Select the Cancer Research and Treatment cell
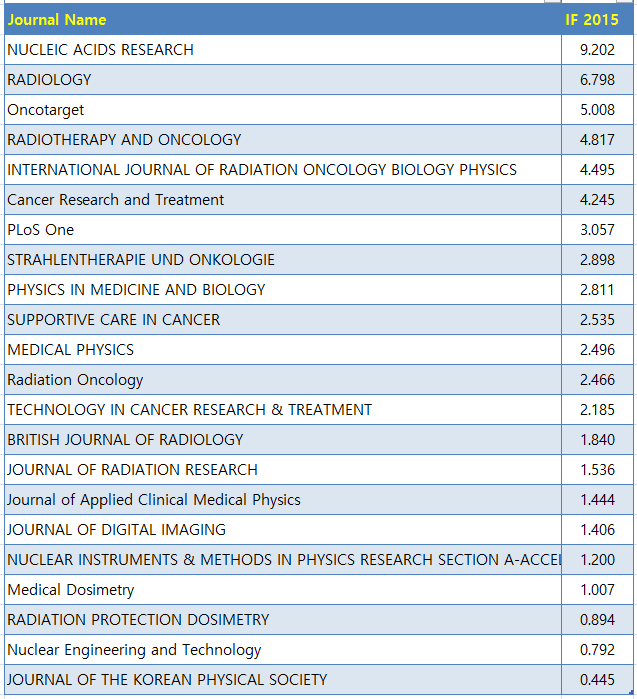This screenshot has height=699, width=637. click(x=283, y=199)
